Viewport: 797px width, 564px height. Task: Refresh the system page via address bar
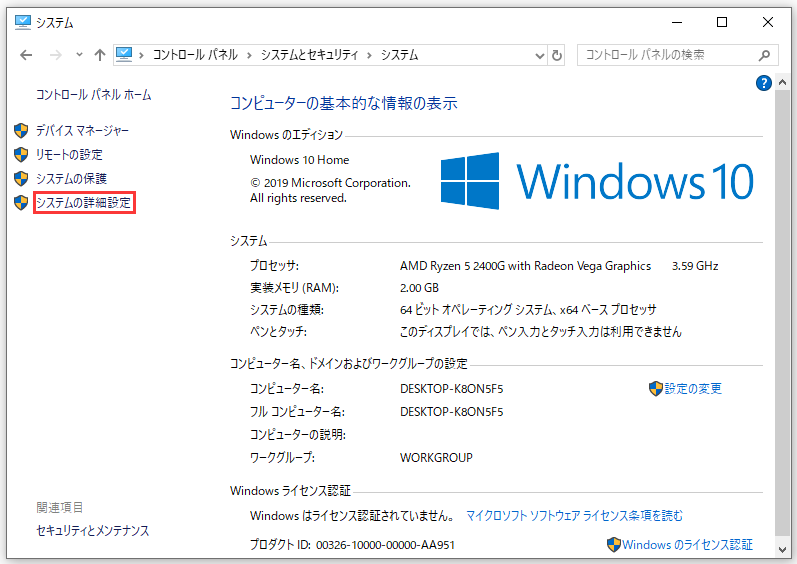click(x=557, y=55)
